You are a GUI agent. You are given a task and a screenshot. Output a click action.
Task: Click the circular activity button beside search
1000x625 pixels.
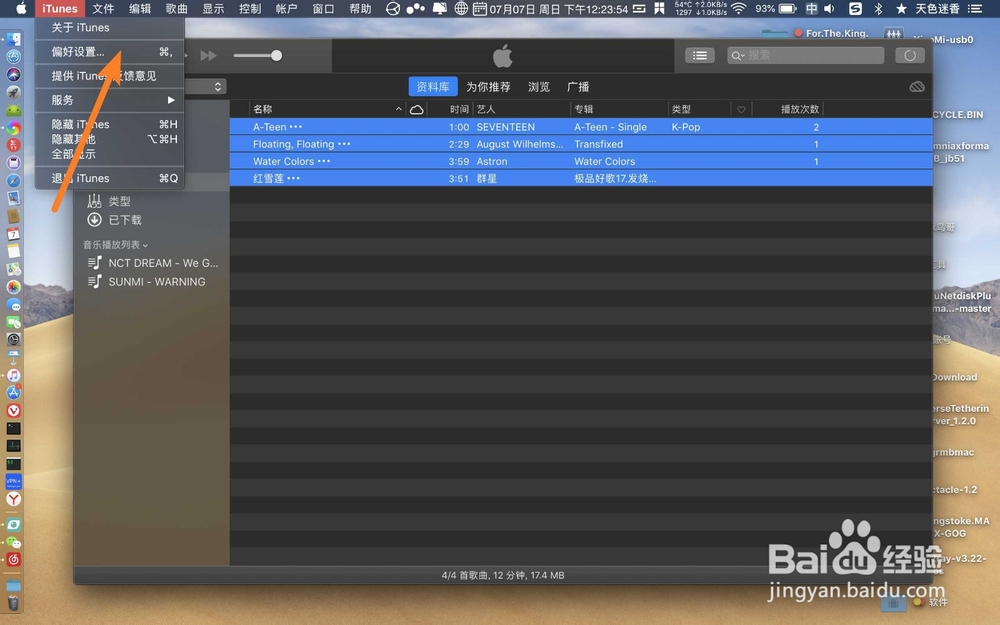910,55
